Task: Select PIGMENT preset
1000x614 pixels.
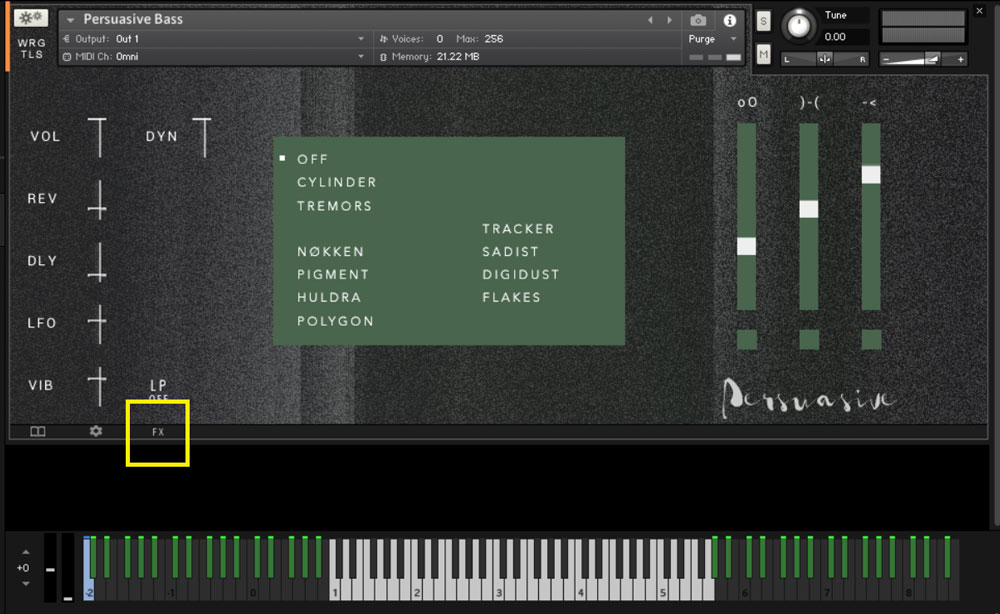Action: pos(333,275)
